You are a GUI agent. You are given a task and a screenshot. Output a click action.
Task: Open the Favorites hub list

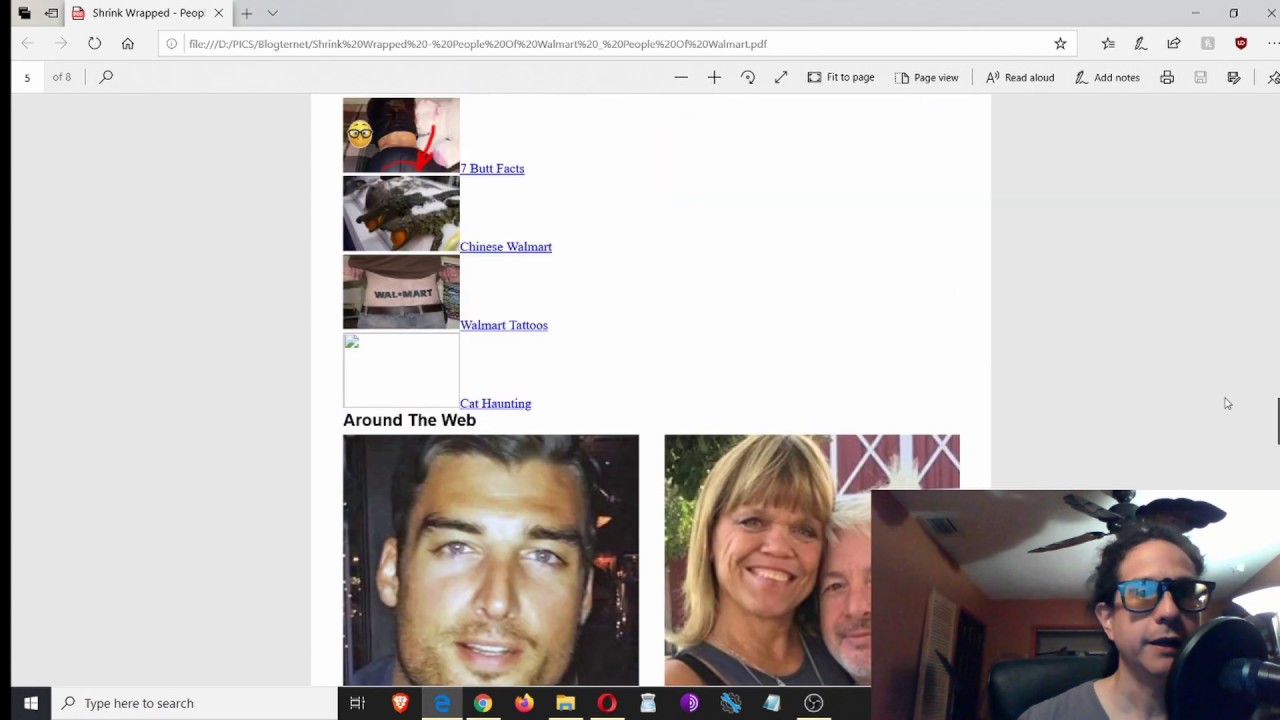point(1108,44)
